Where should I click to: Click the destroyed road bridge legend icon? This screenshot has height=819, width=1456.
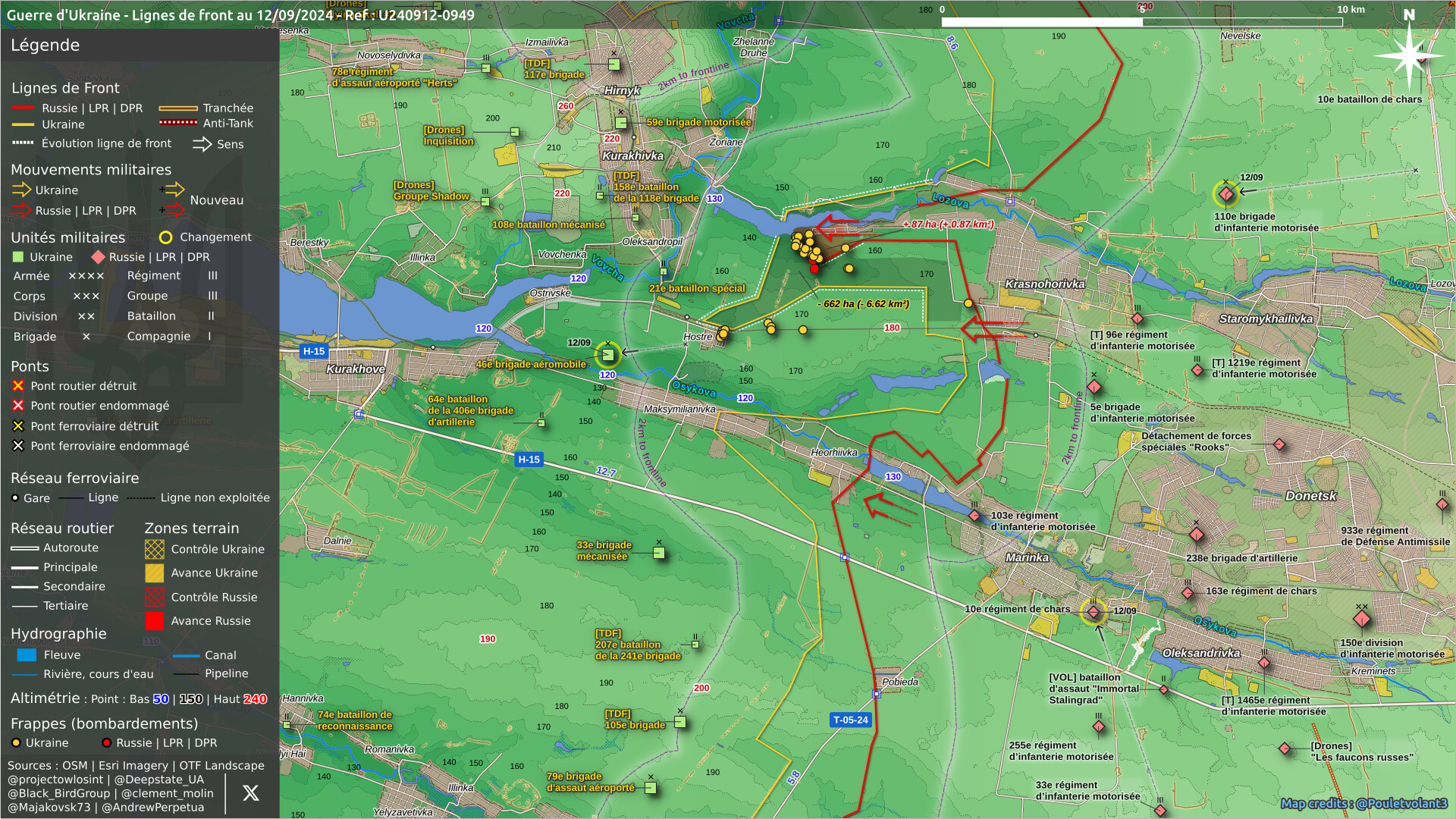(18, 386)
